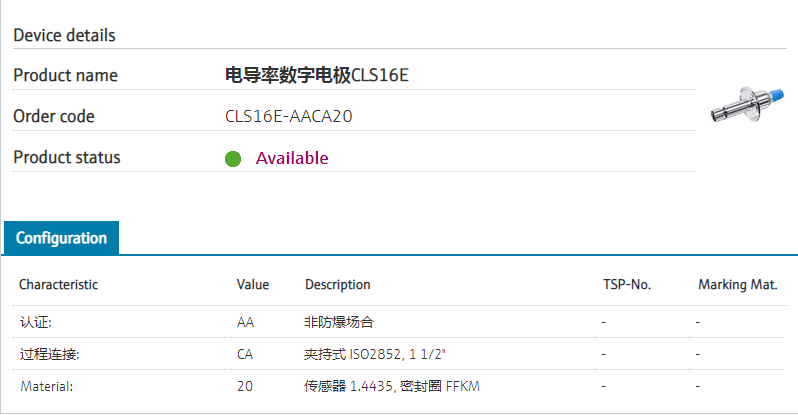
Task: Select the 过程连接 characteristic row
Action: [x=48, y=354]
